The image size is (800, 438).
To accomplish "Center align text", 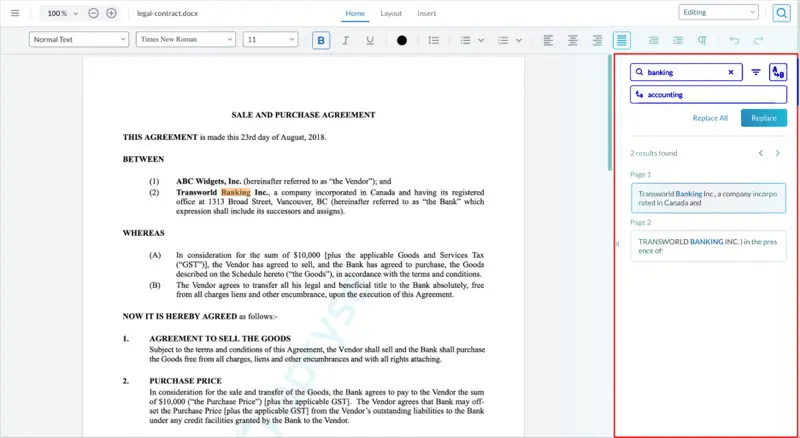I will pyautogui.click(x=573, y=40).
